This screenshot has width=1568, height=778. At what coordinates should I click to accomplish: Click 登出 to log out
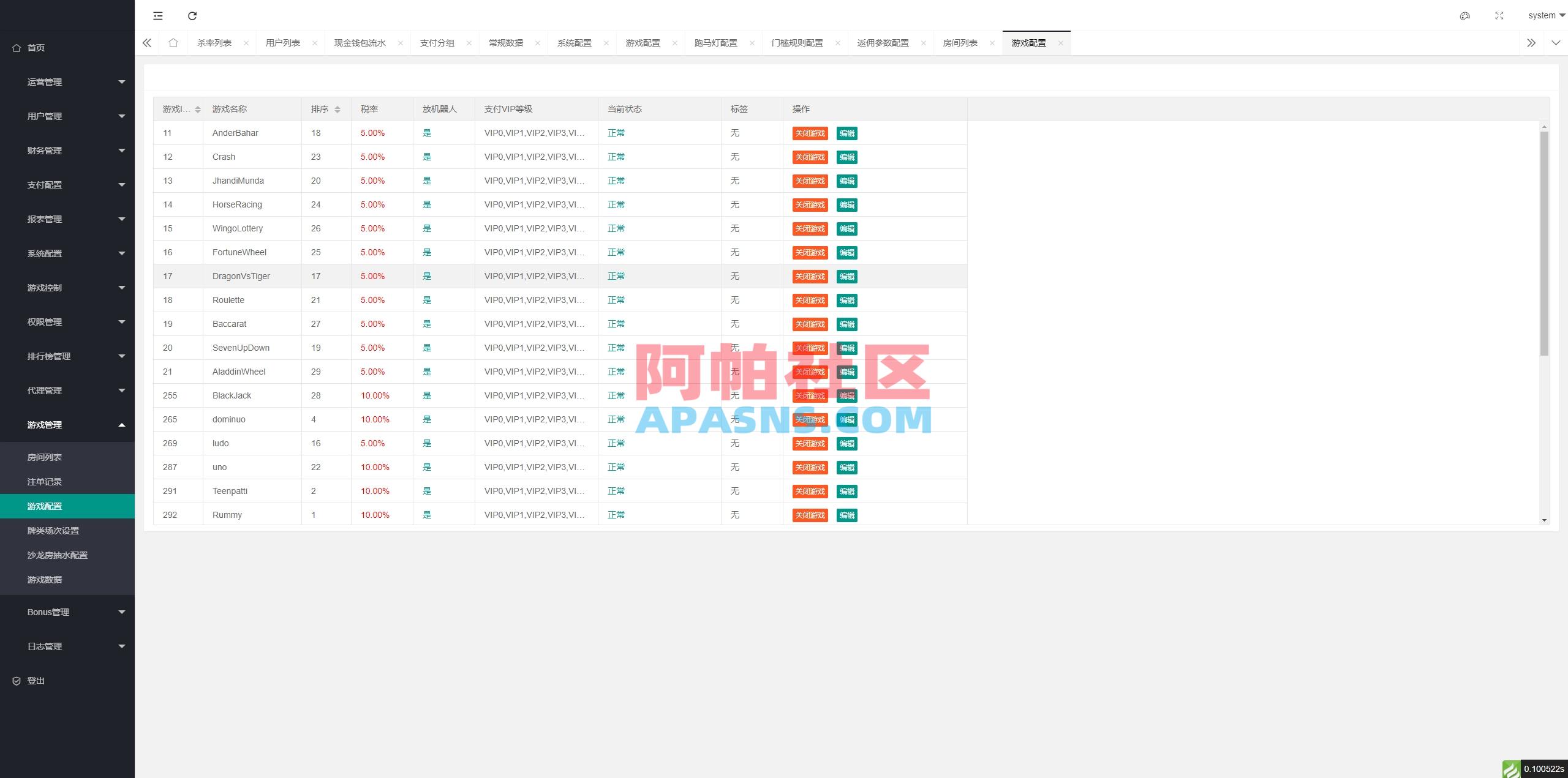[35, 680]
